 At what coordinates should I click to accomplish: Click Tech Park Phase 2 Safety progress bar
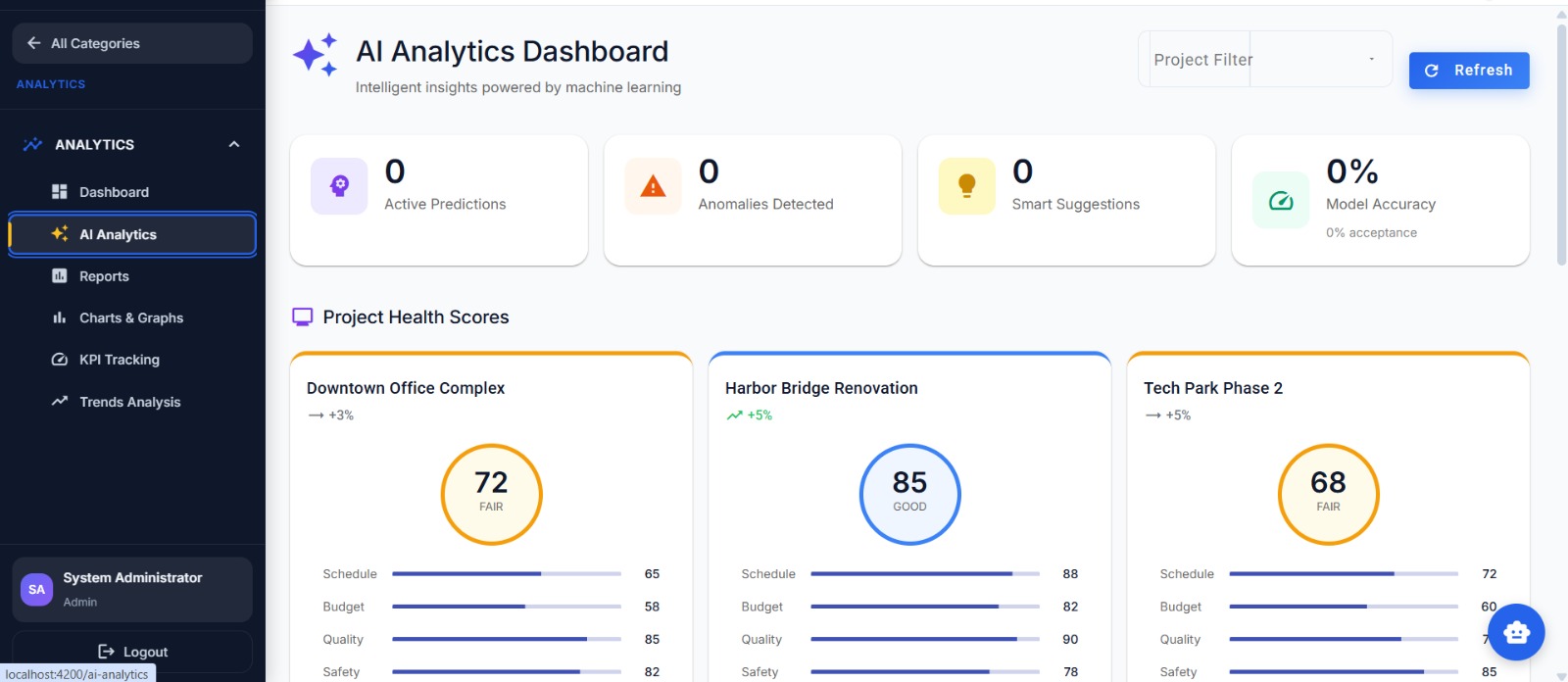coord(1344,672)
